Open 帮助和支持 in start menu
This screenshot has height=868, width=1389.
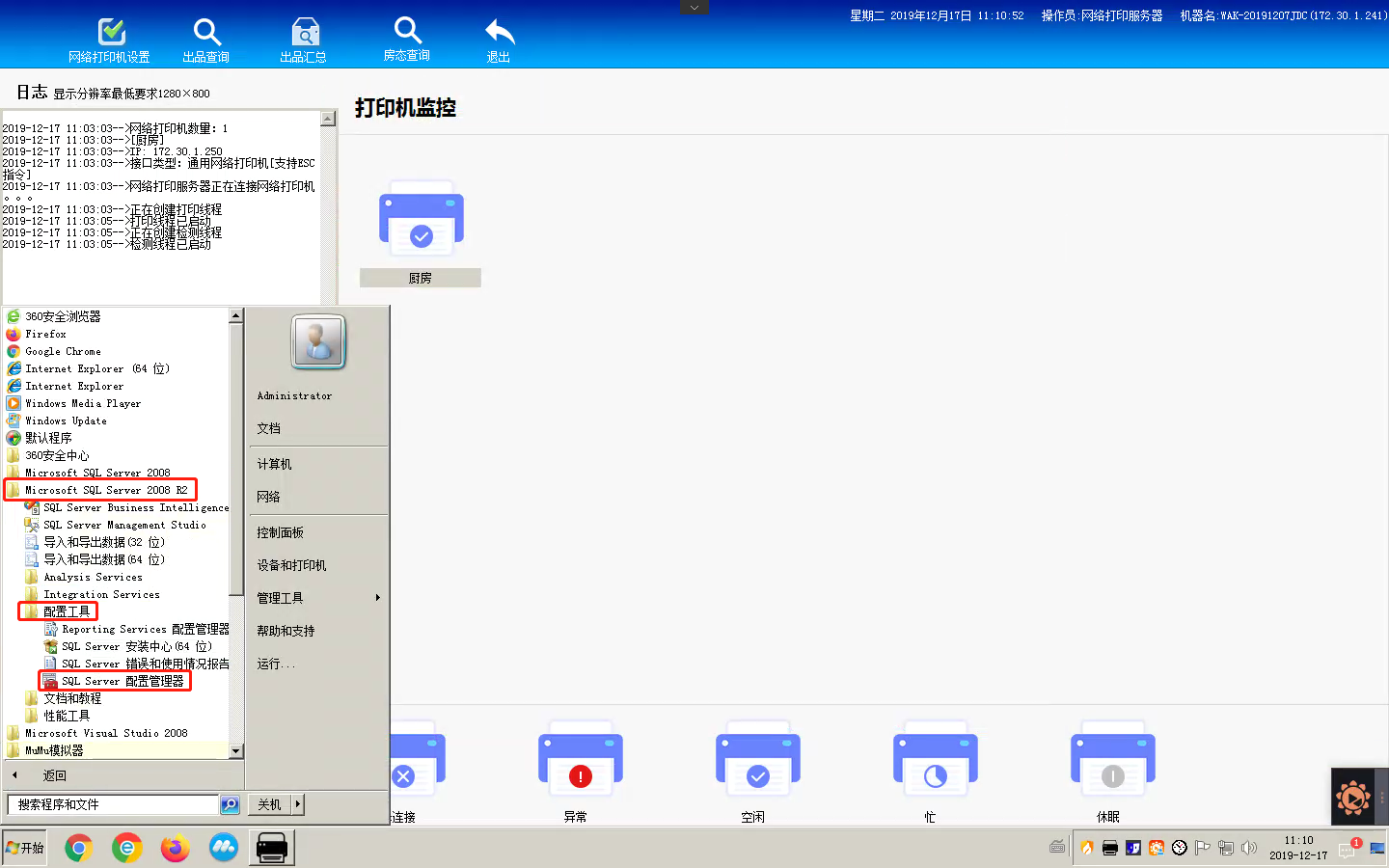[286, 631]
